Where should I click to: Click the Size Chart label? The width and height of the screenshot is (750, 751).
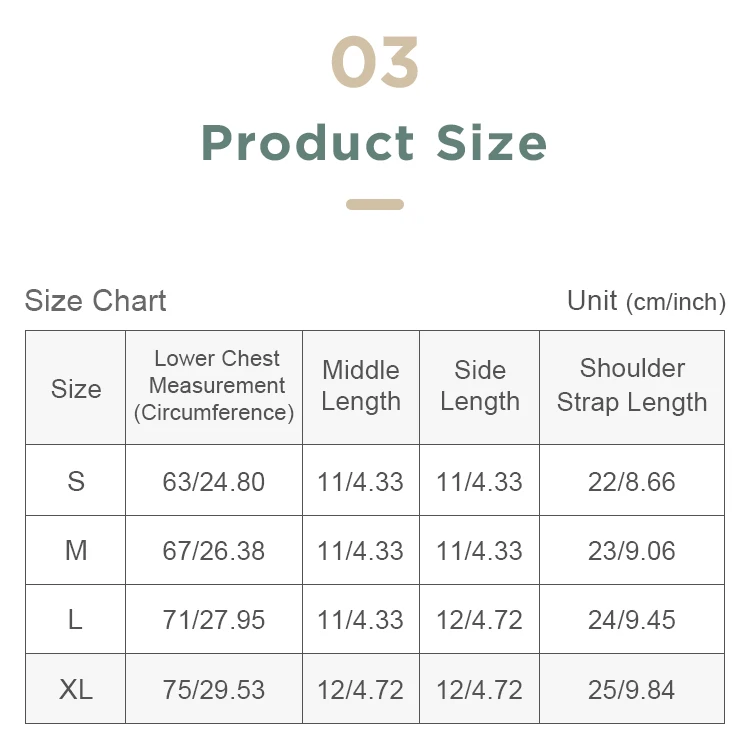tap(95, 301)
